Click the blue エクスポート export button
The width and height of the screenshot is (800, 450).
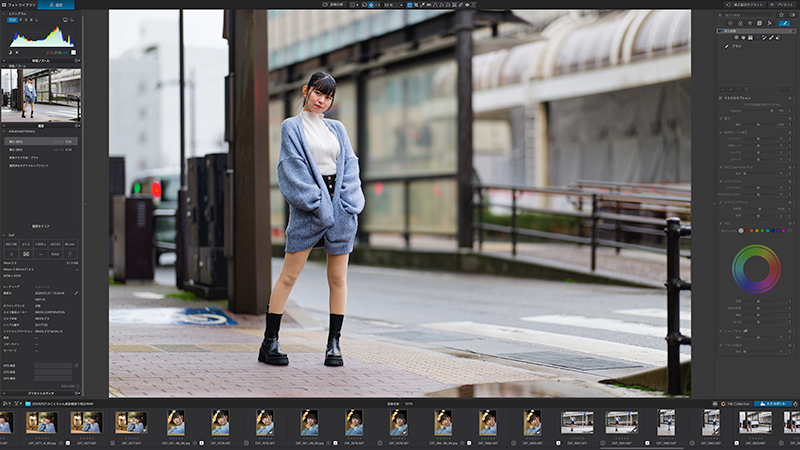773,404
